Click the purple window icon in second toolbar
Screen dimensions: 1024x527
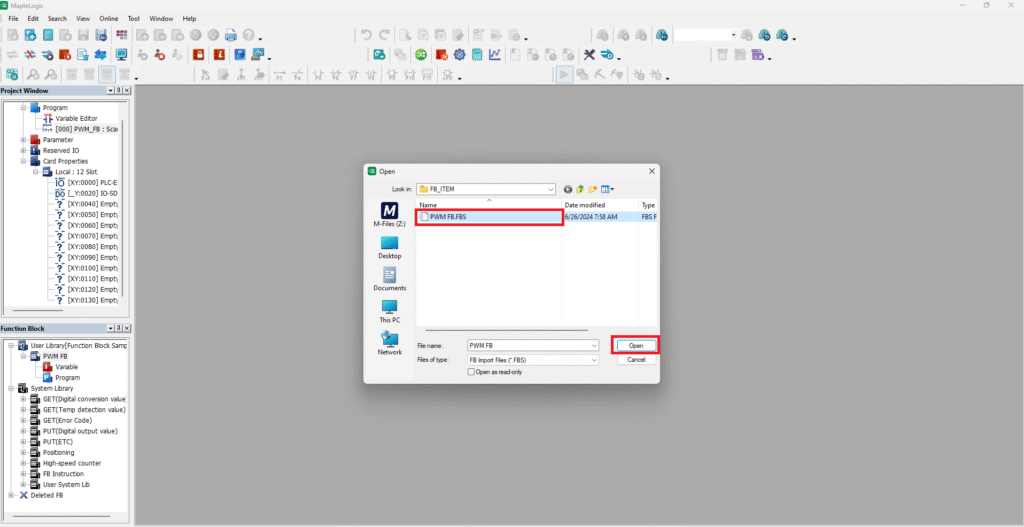pos(758,55)
